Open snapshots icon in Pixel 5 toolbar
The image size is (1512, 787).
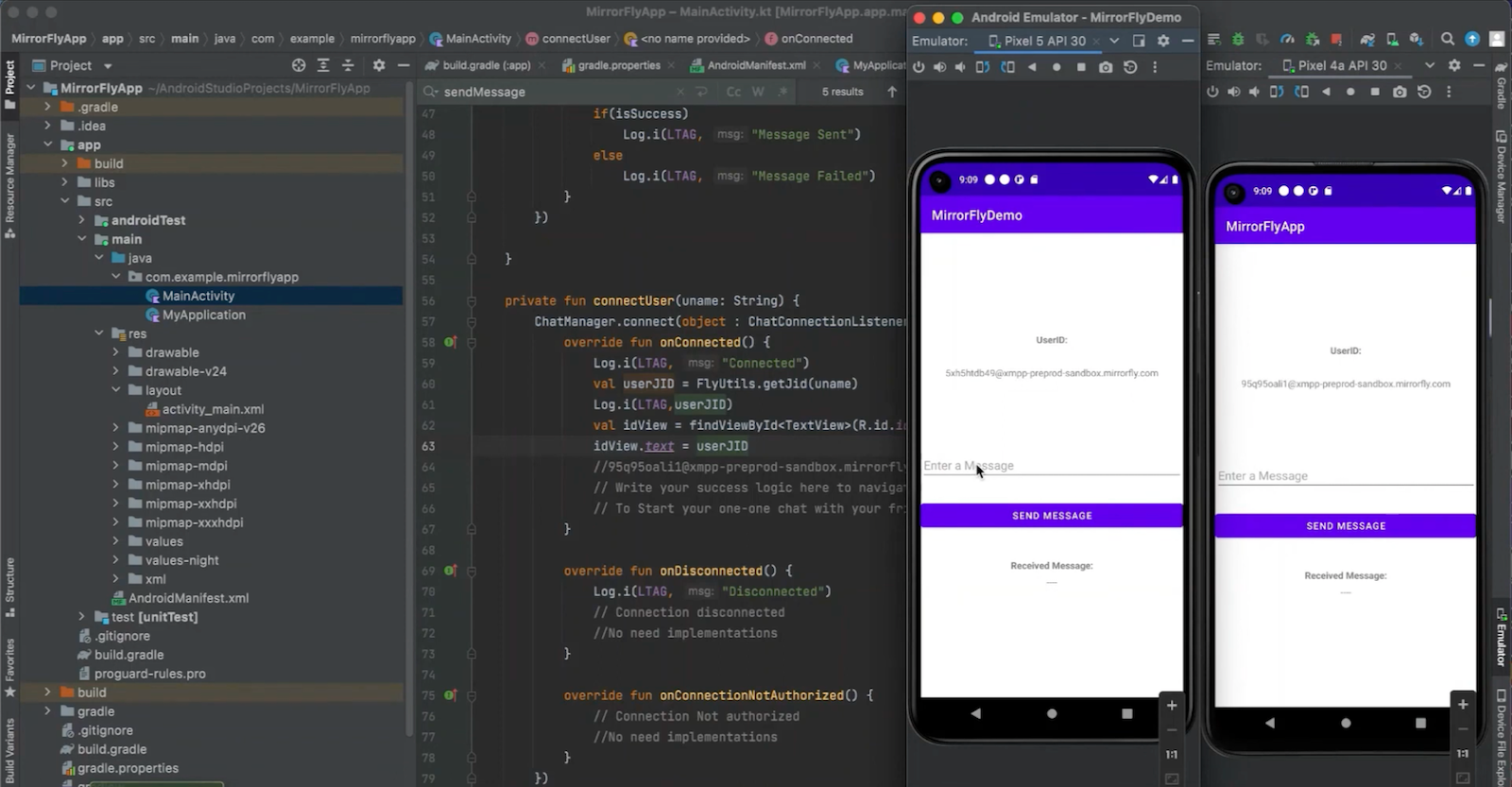click(x=1130, y=67)
